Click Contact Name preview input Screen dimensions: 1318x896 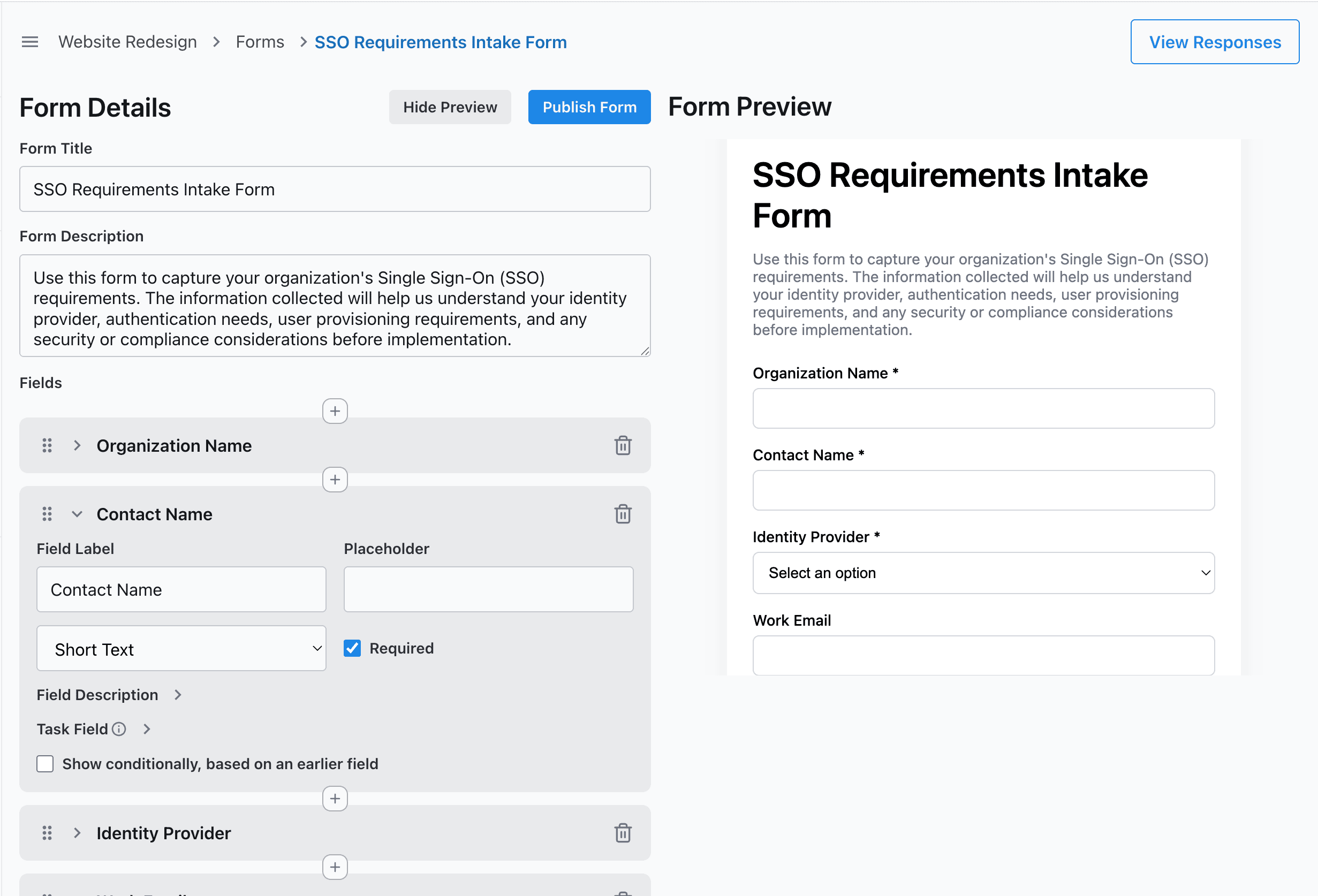(983, 490)
